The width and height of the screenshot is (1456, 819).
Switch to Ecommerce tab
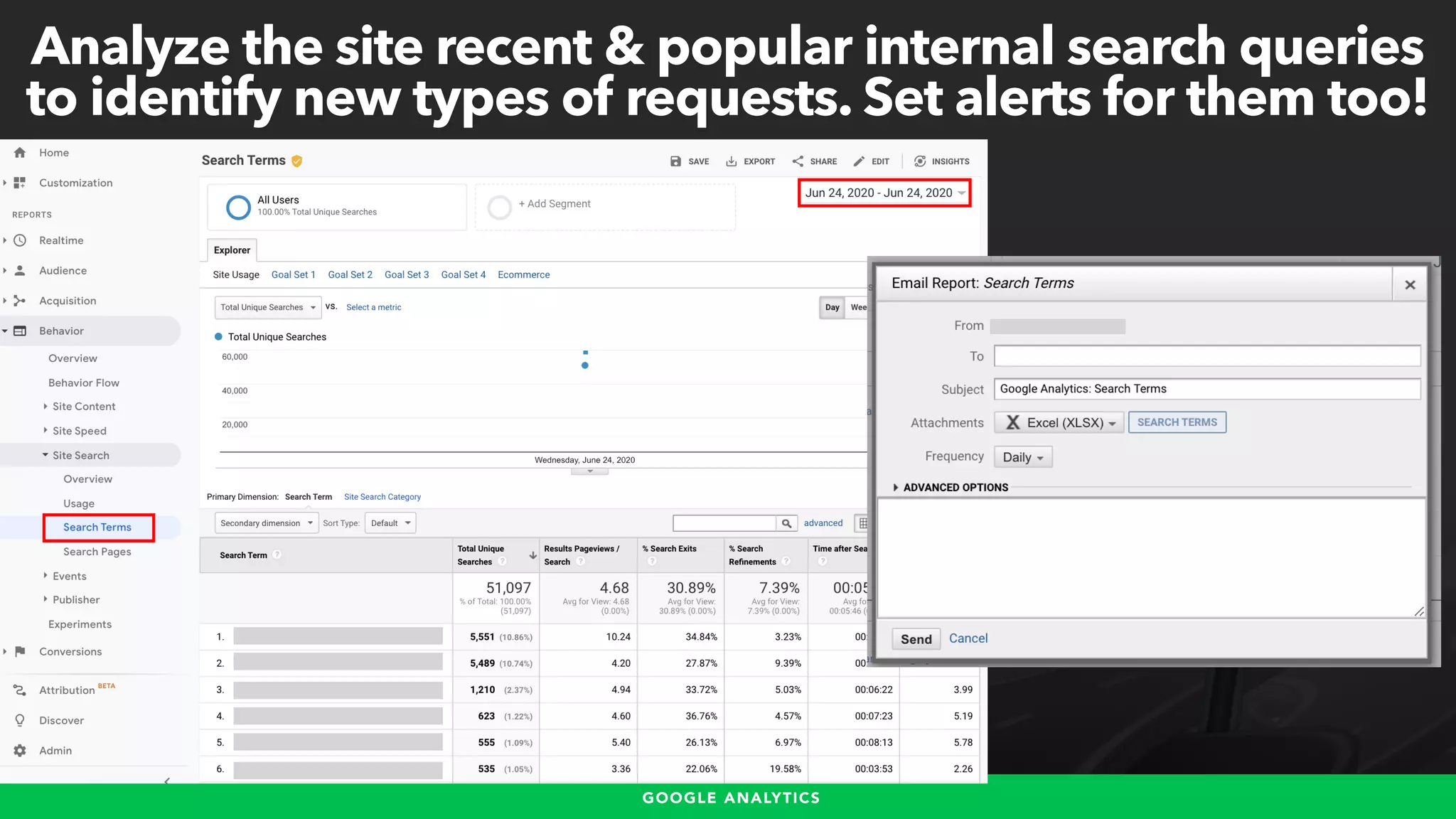[x=523, y=274]
